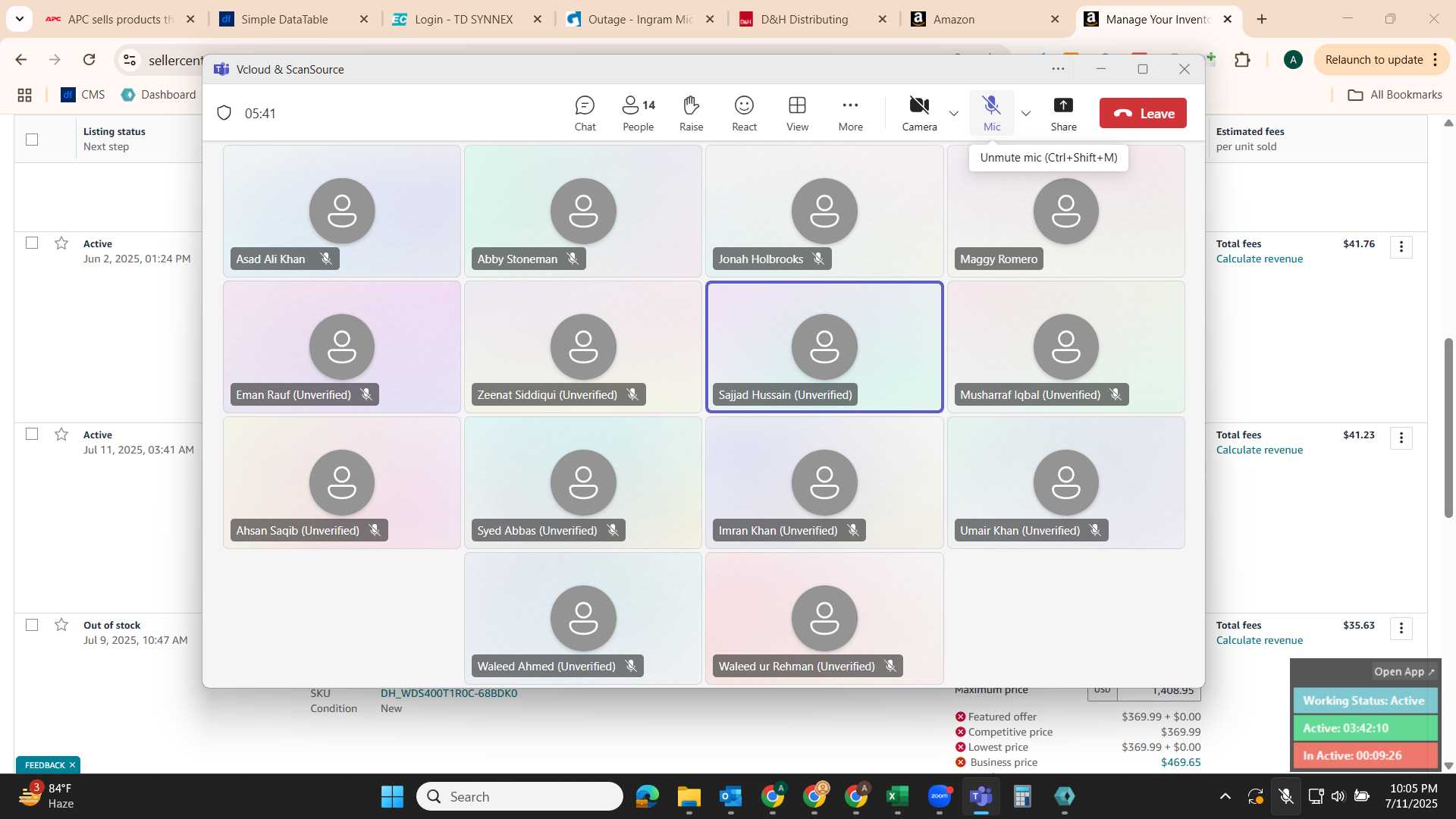Viewport: 1456px width, 819px height.
Task: Open Excel from the taskbar
Action: (897, 797)
